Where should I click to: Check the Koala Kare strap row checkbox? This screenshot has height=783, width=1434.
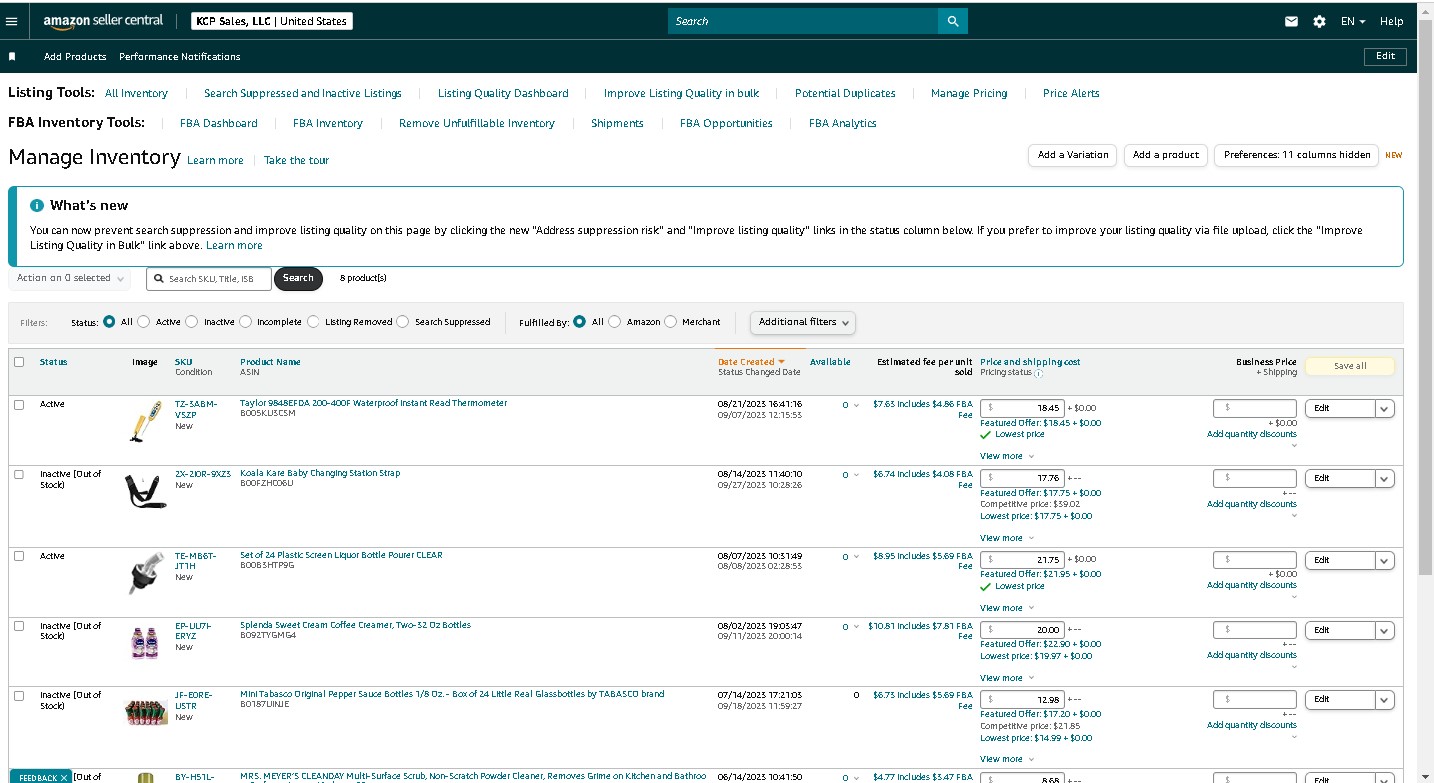point(19,474)
